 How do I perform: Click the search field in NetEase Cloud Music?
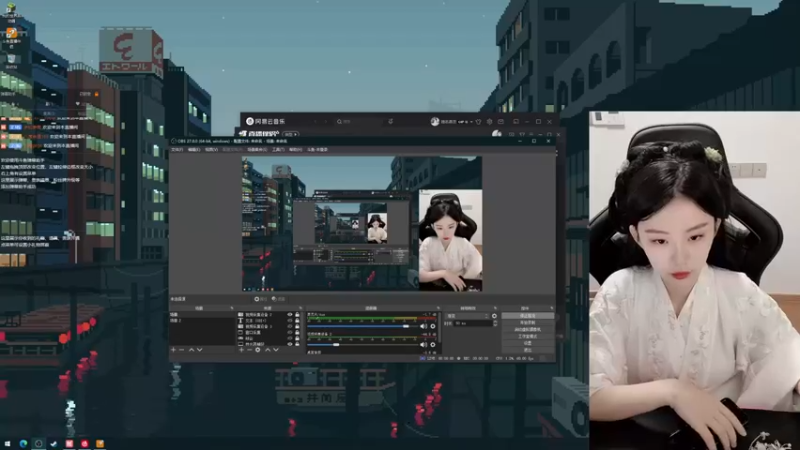point(360,121)
